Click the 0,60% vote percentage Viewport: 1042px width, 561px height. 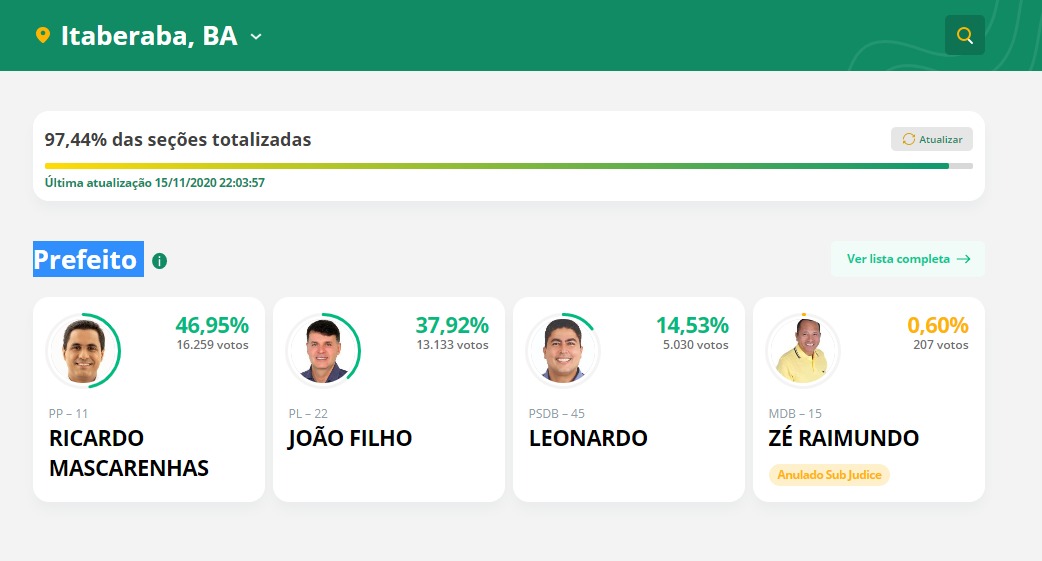[938, 325]
